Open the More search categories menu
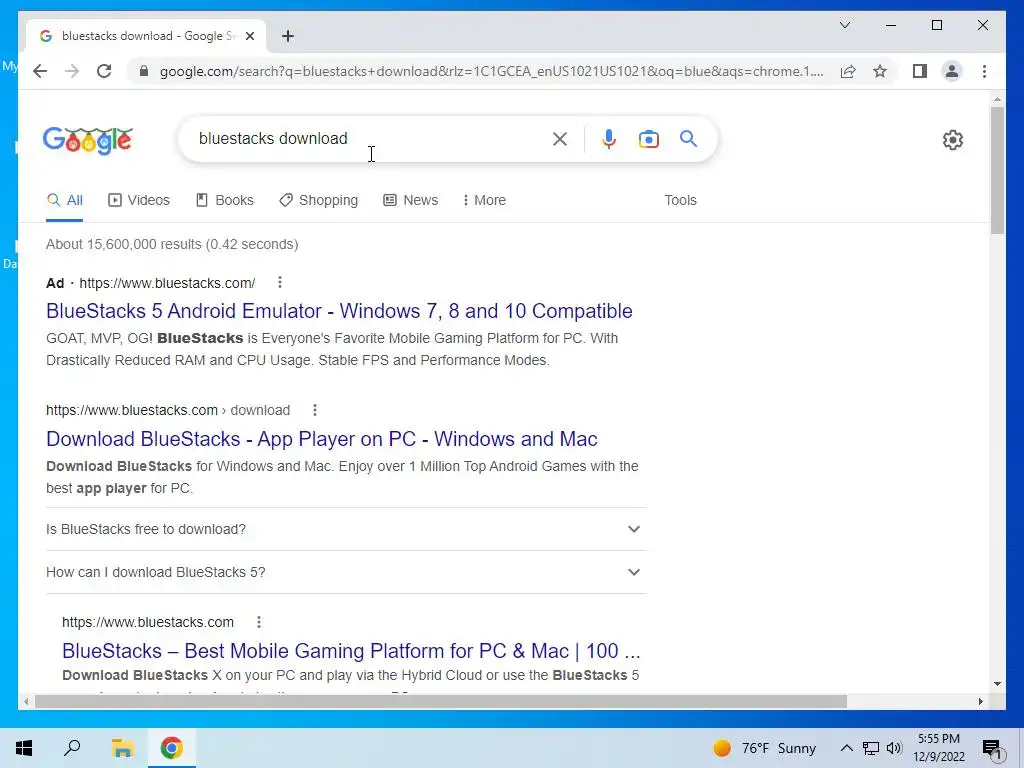Image resolution: width=1024 pixels, height=768 pixels. click(x=484, y=200)
